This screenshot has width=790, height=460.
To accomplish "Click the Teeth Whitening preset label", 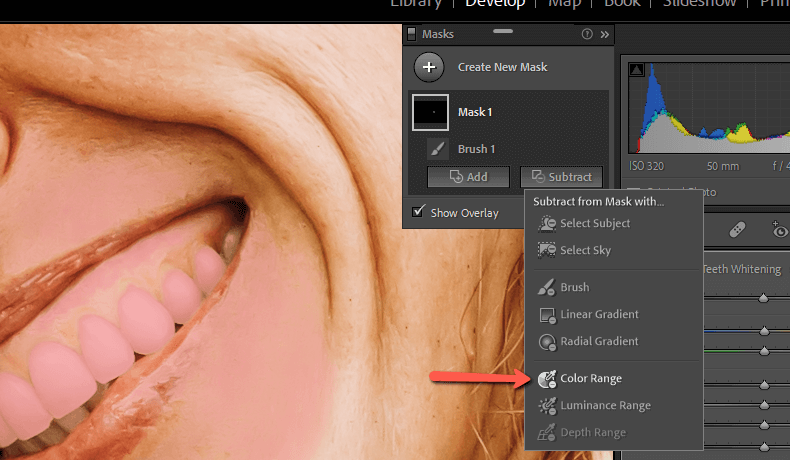I will pyautogui.click(x=742, y=269).
